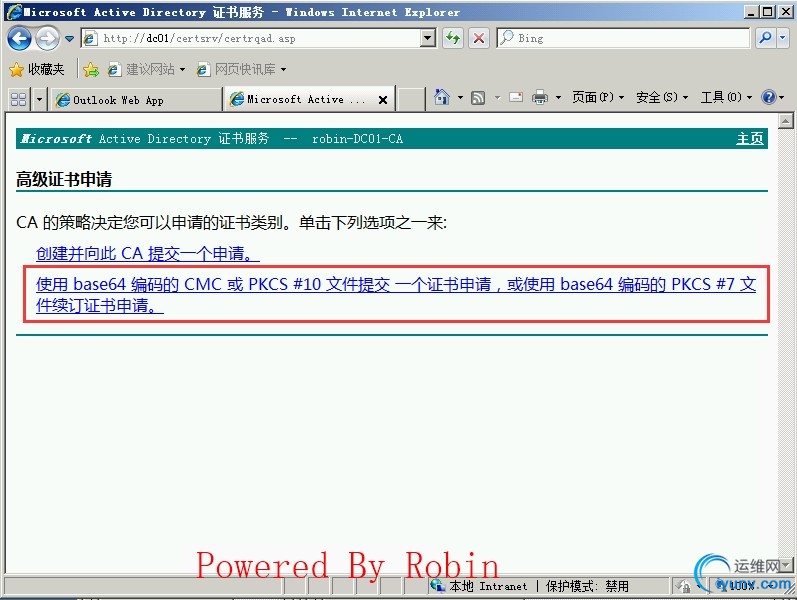Click the Internet Explorer title bar icon
This screenshot has height=600, width=797.
tap(14, 11)
